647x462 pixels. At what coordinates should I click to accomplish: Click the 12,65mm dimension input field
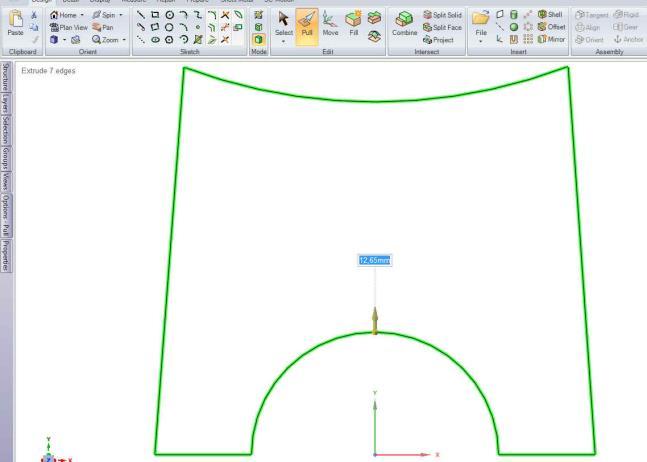click(x=374, y=260)
